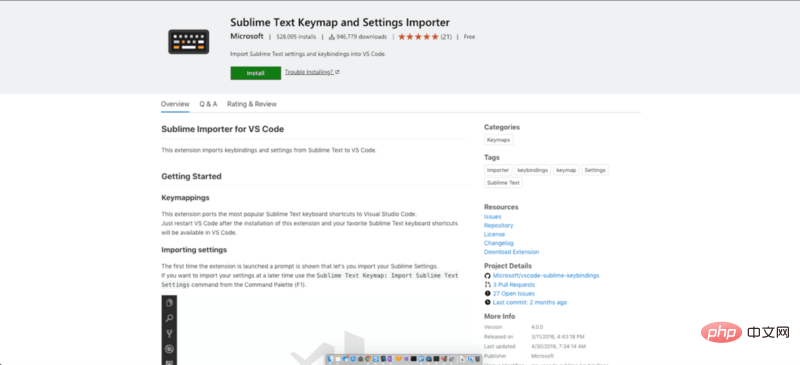The height and width of the screenshot is (365, 800).
Task: Click the keyboard extension logo icon
Action: coord(188,42)
